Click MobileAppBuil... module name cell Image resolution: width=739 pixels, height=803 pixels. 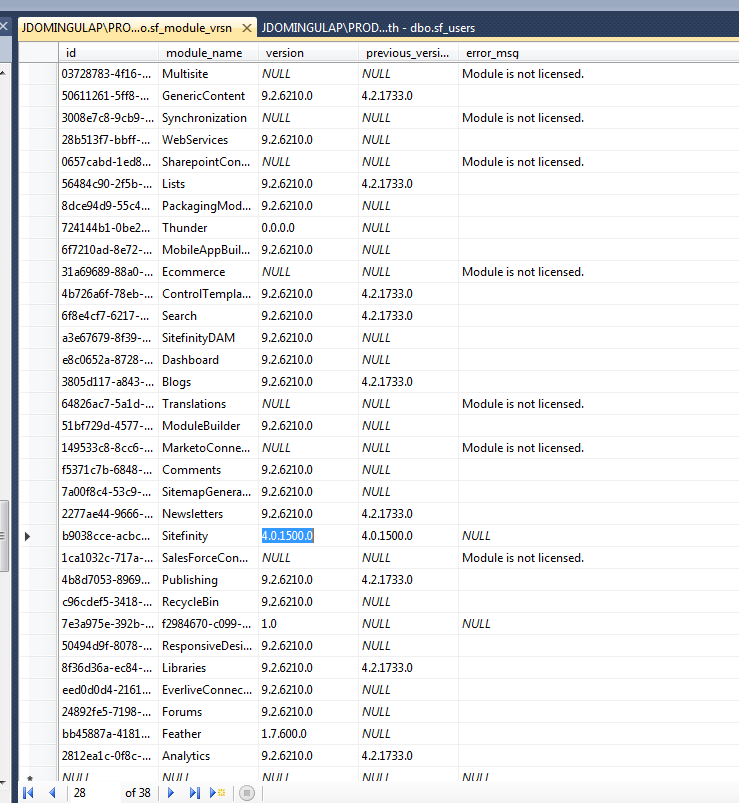pos(208,250)
